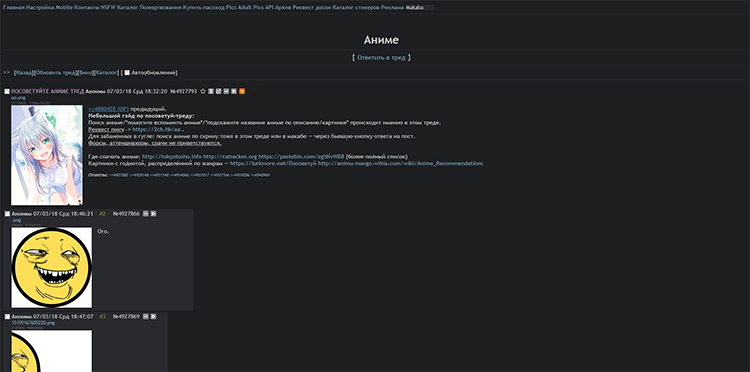
Task: Select the checkbox for post #2
Action: [7, 214]
